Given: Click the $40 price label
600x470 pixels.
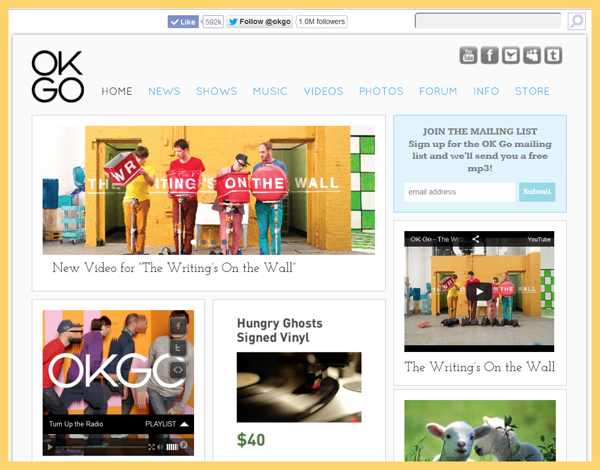Looking at the screenshot, I should coord(251,440).
